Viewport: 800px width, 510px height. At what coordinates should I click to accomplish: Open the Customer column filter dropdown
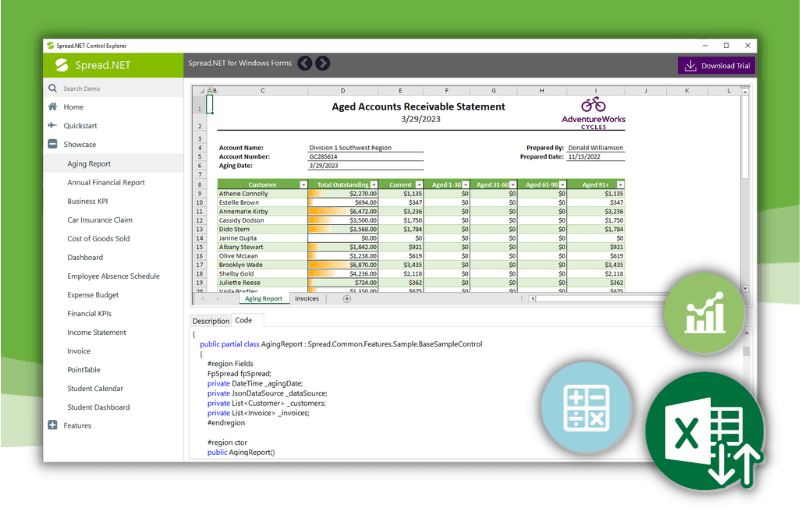point(303,185)
